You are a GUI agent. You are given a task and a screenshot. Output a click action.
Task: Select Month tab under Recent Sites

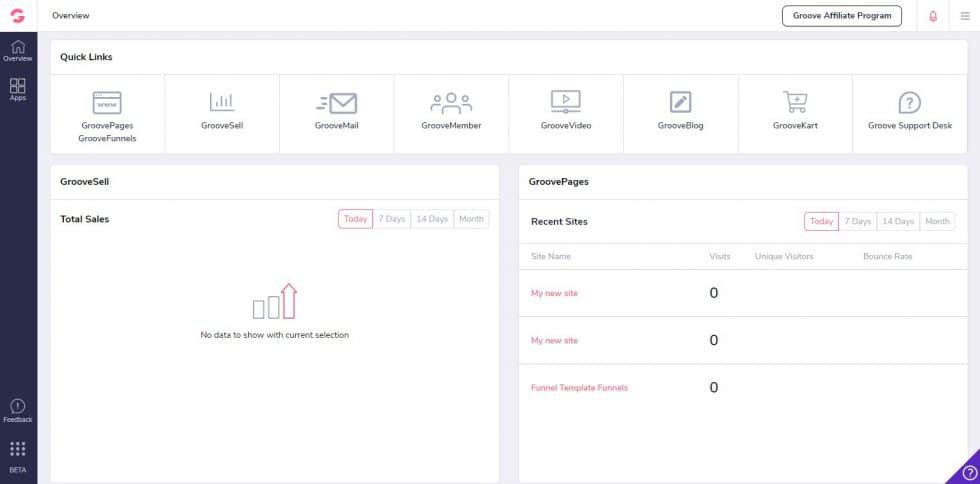pyautogui.click(x=938, y=221)
